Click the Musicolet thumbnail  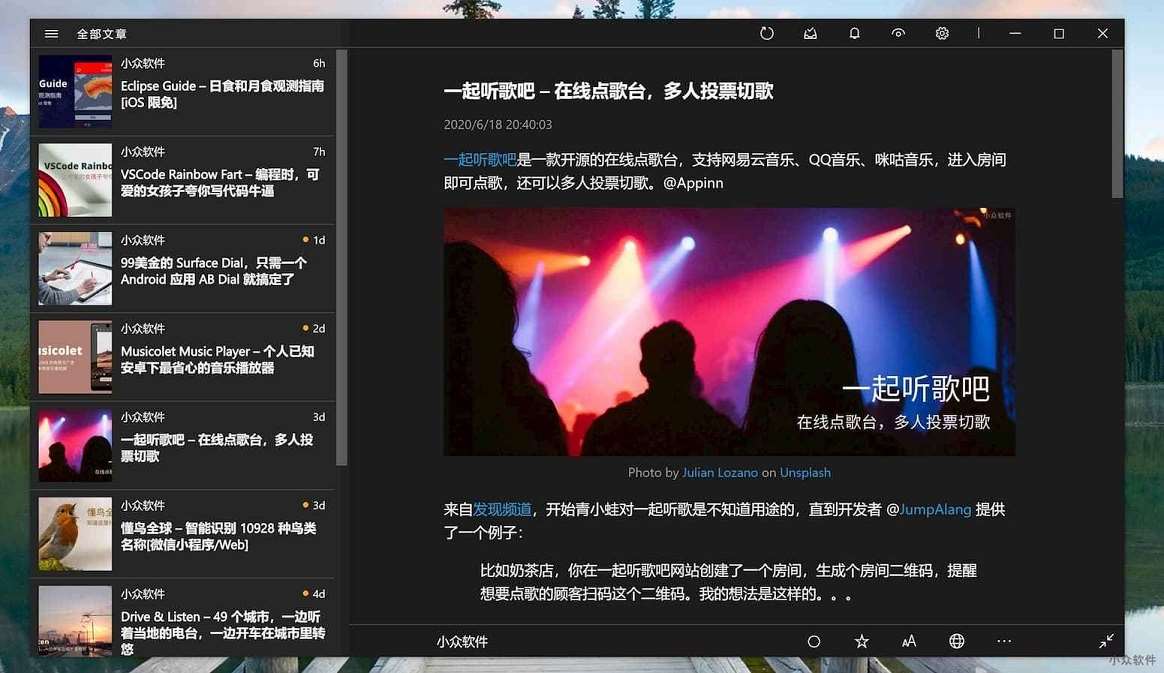(75, 356)
